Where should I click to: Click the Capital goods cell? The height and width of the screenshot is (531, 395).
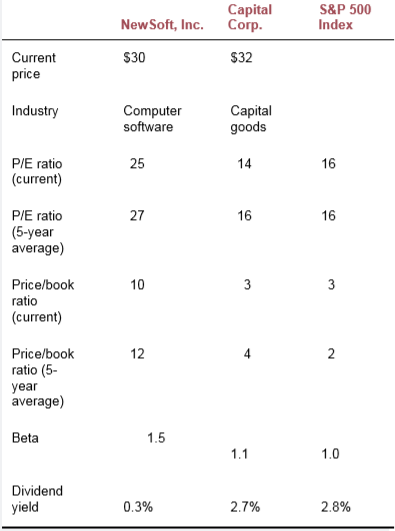pyautogui.click(x=251, y=119)
